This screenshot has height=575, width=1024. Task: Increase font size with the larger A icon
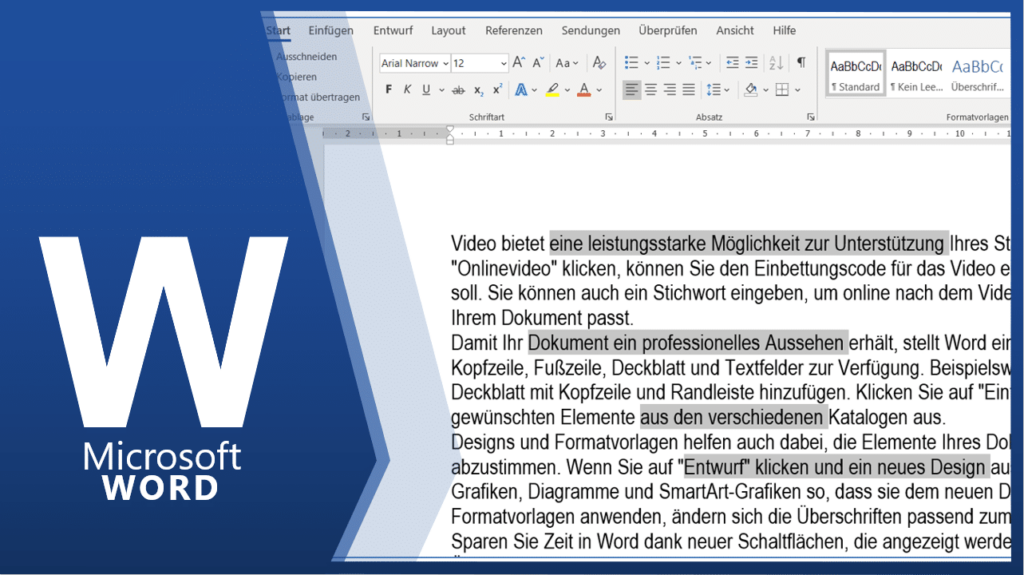tap(518, 63)
